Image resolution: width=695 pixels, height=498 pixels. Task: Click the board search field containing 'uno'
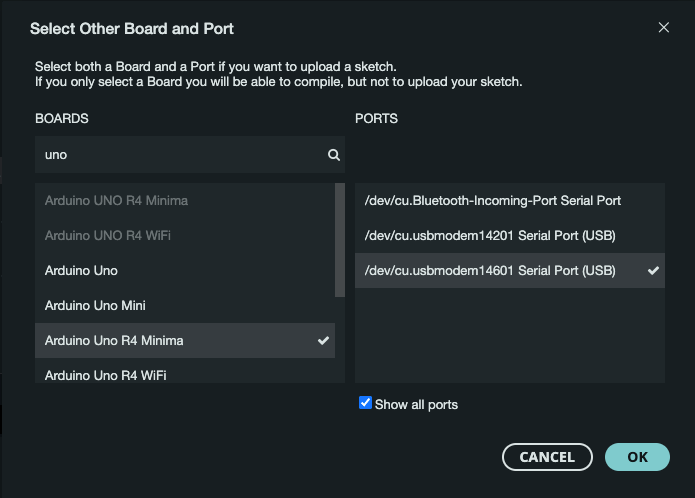(180, 156)
